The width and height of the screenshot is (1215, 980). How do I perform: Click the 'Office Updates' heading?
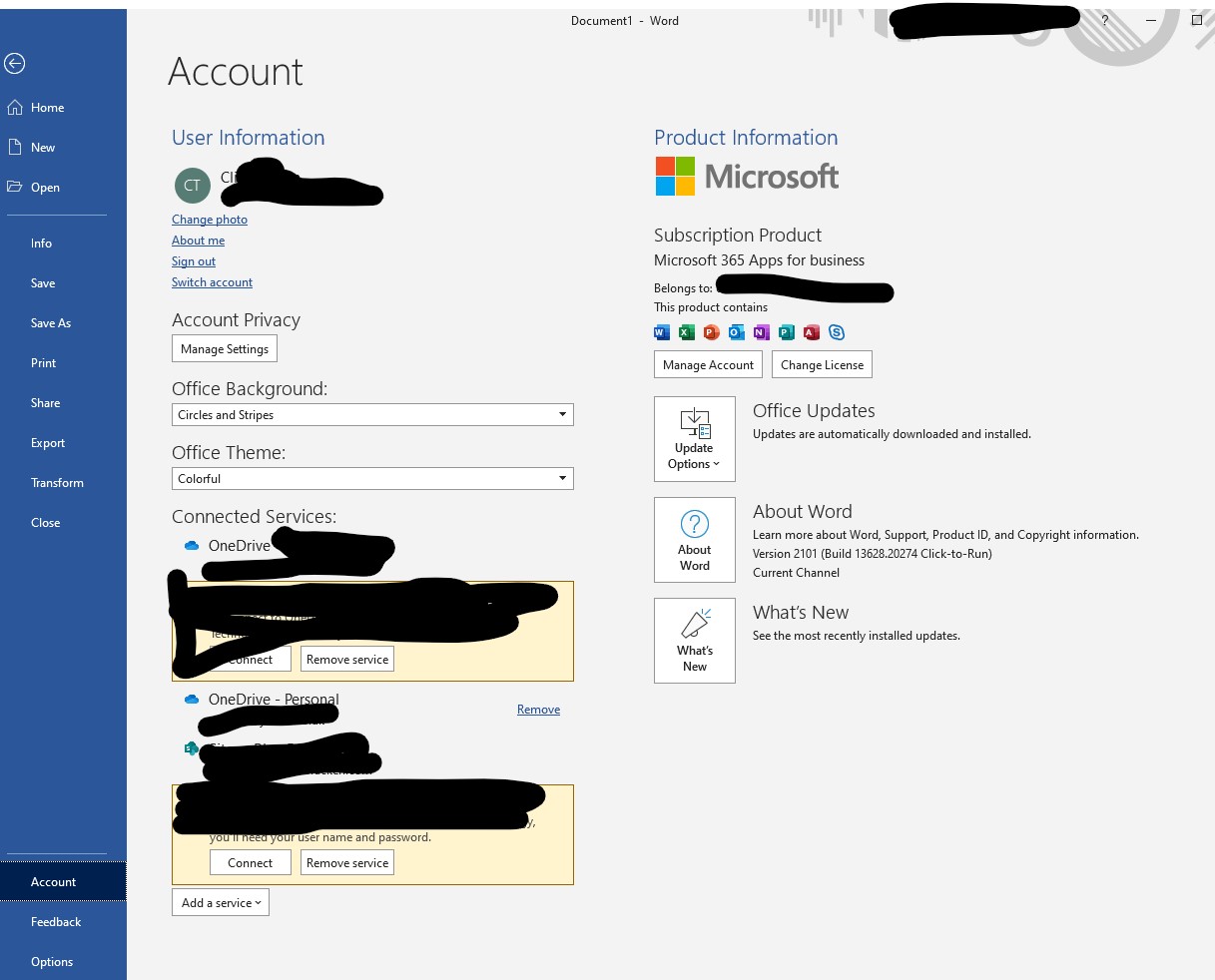[x=814, y=411]
